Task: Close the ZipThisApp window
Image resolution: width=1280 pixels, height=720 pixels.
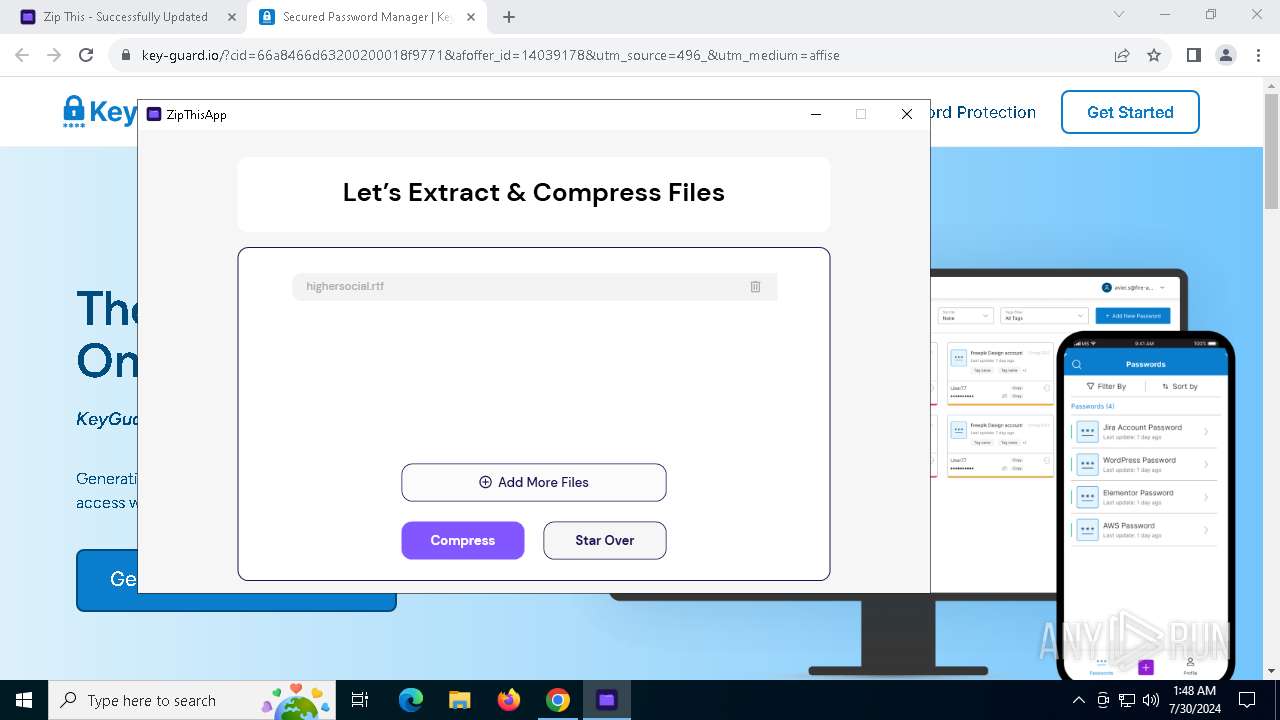Action: click(907, 114)
